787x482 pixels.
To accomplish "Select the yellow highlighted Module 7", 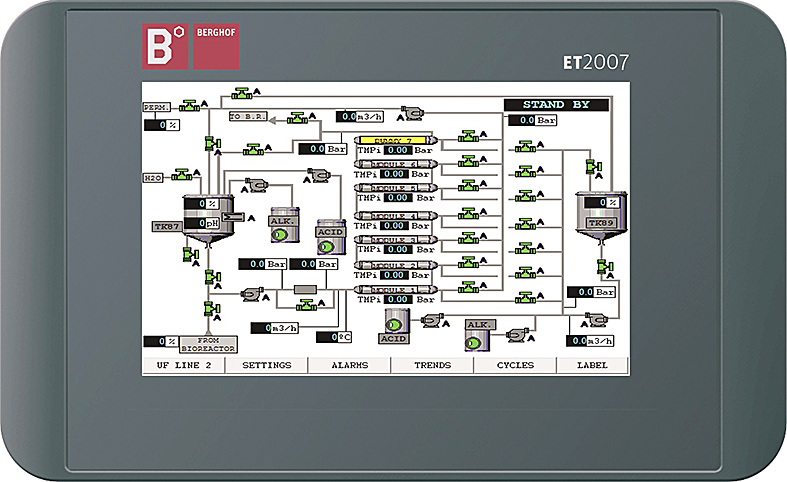I will tap(394, 140).
